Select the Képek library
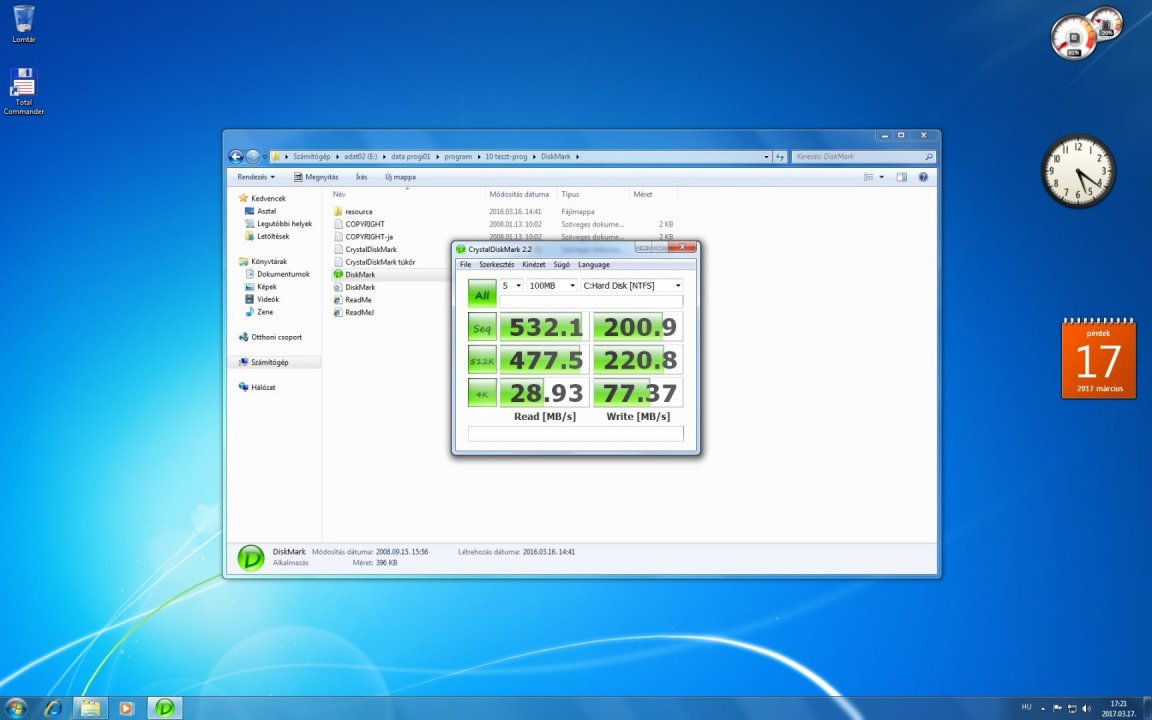 (x=267, y=287)
